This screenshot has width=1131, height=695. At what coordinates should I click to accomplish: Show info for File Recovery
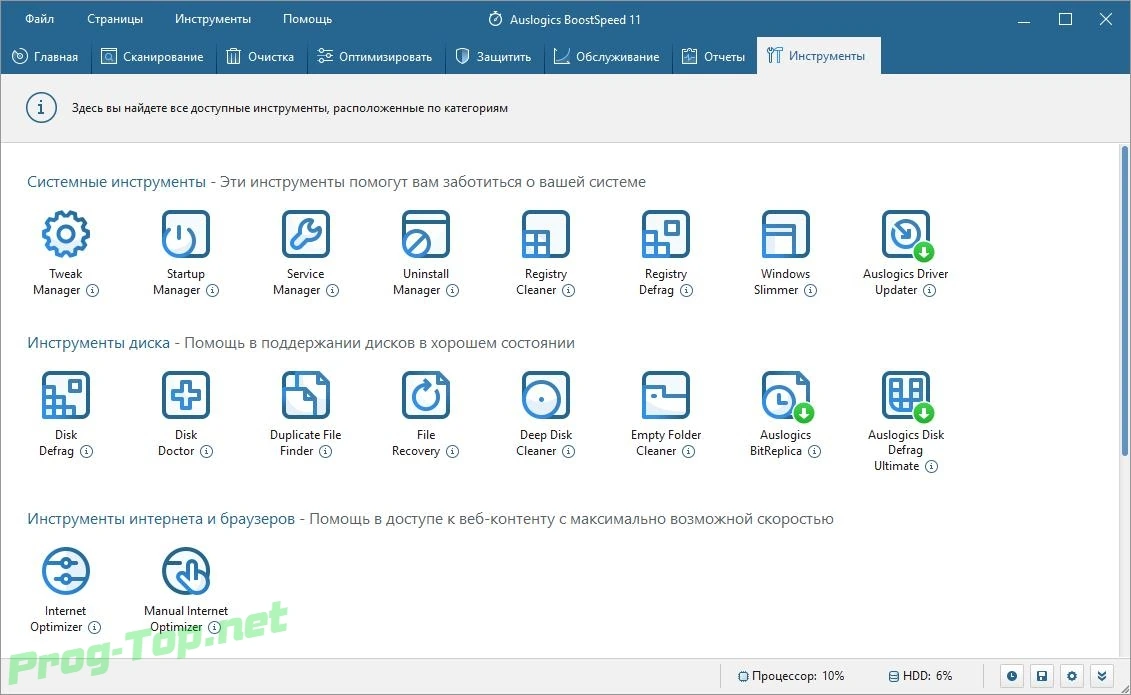click(452, 451)
